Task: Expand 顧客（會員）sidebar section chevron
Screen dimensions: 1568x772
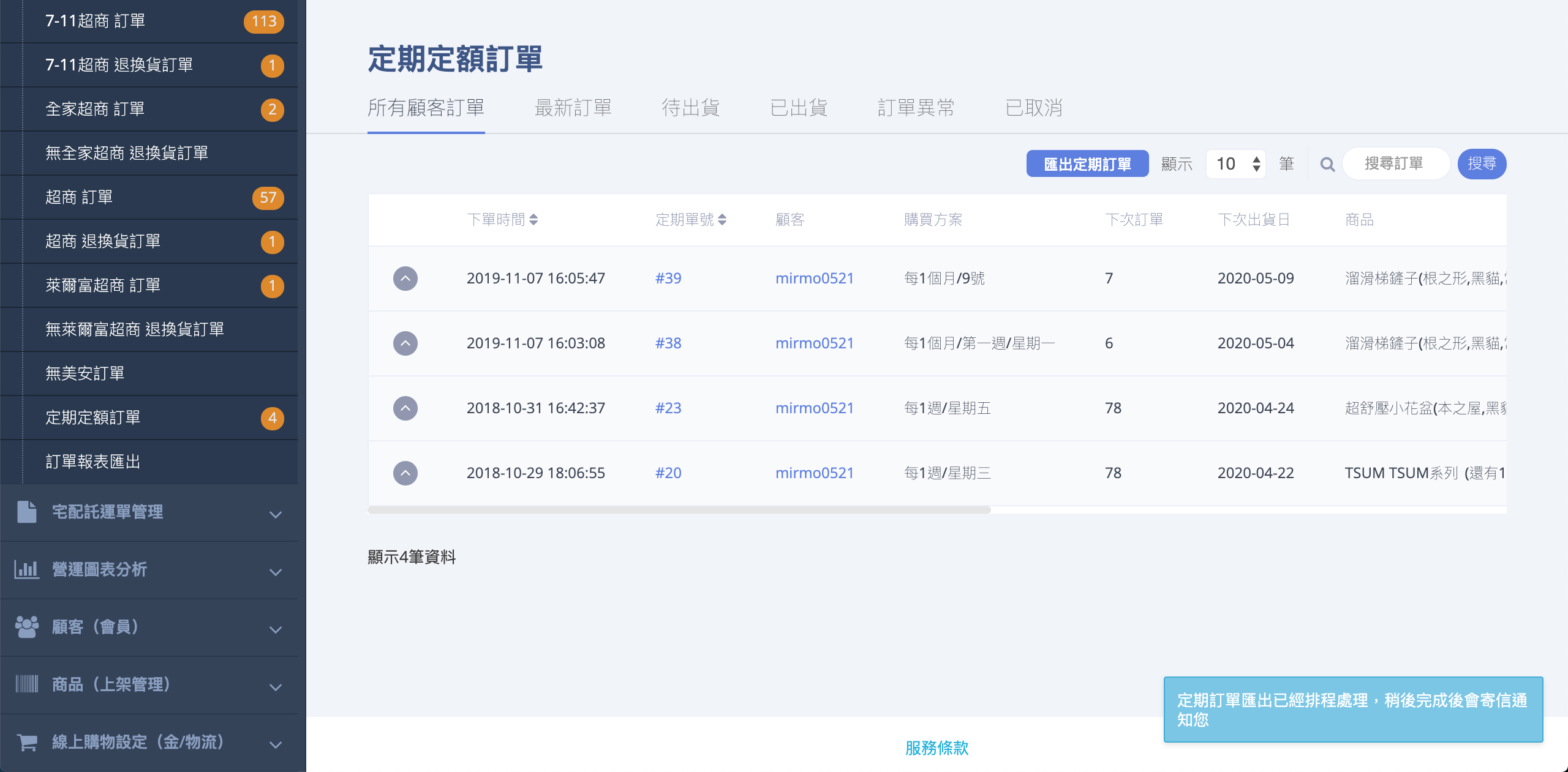Action: (276, 630)
